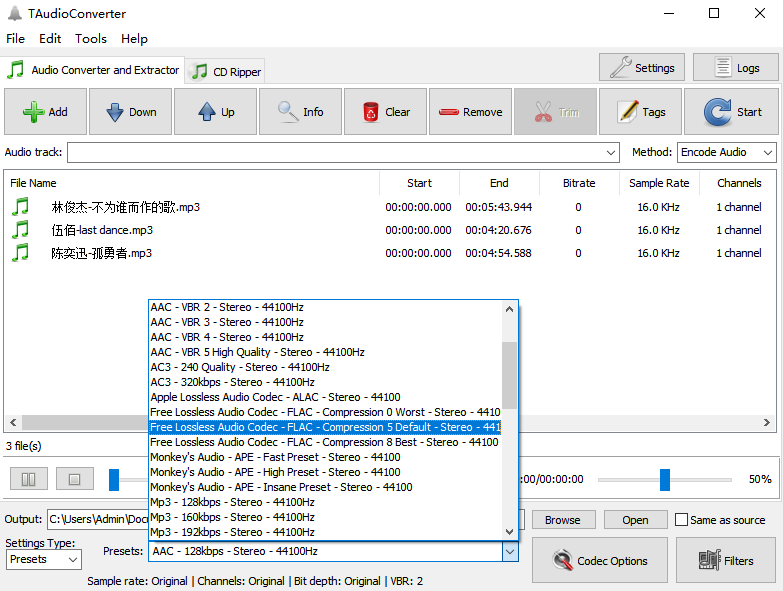Click the preset list scrollbar thumb

[x=509, y=375]
